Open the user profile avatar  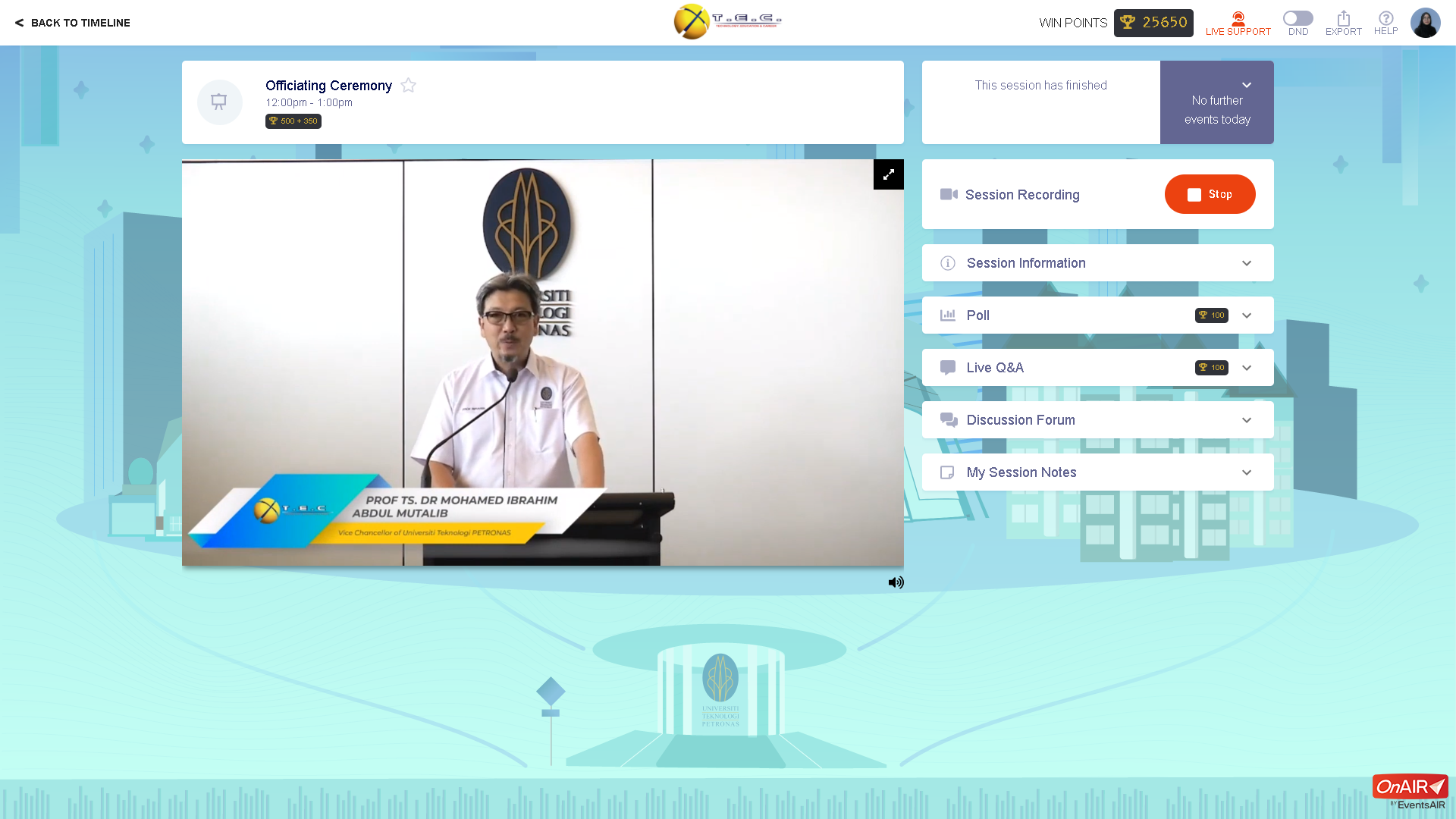click(x=1425, y=23)
